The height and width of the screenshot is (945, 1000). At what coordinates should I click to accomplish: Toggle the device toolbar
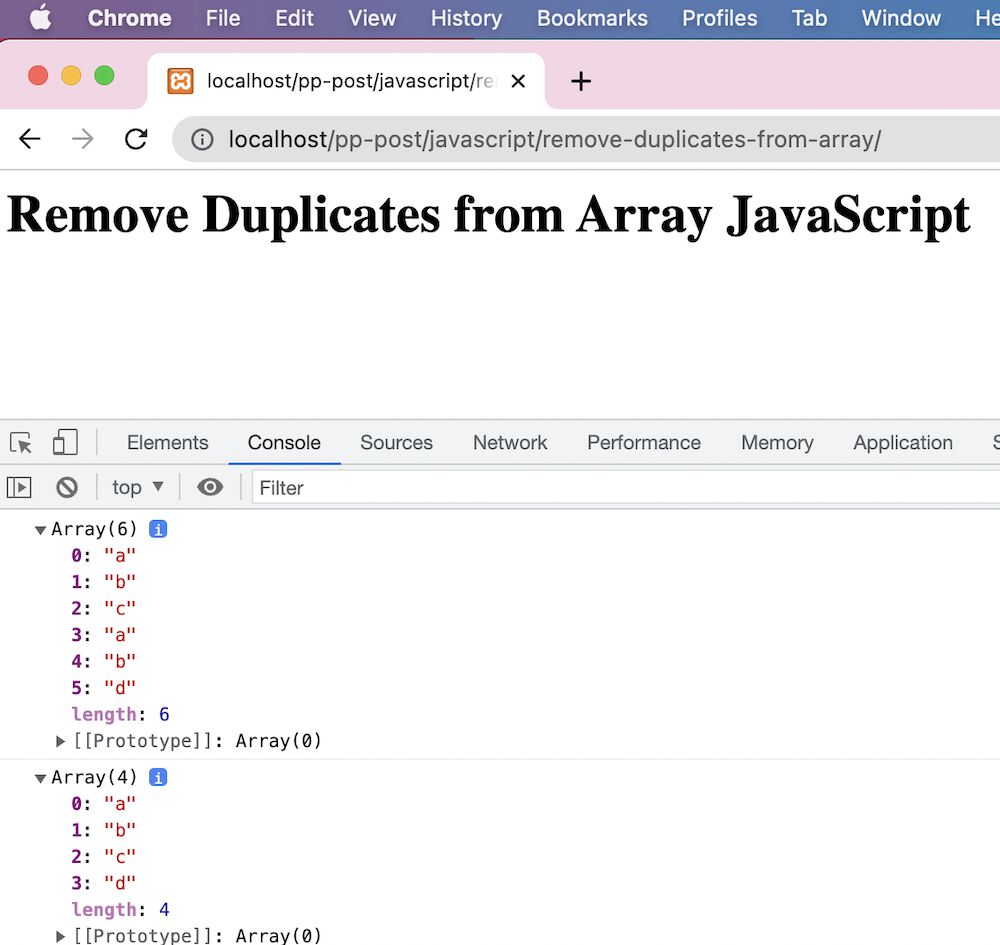point(64,441)
